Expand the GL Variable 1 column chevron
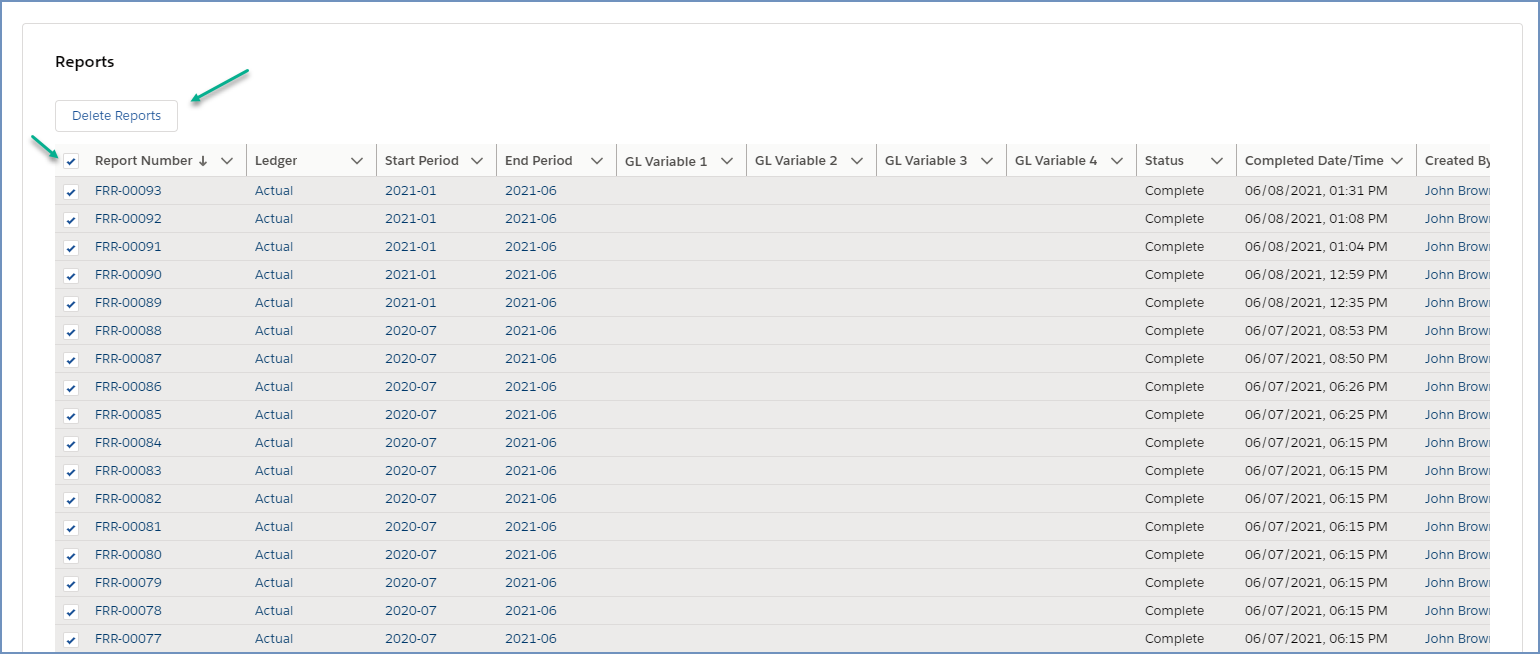This screenshot has width=1540, height=654. click(727, 161)
